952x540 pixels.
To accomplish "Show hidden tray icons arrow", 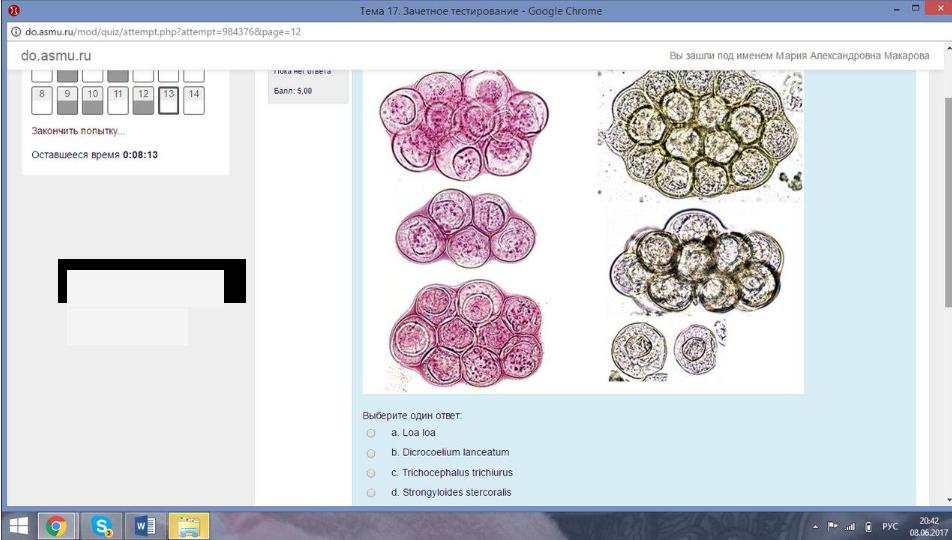I will (x=815, y=527).
